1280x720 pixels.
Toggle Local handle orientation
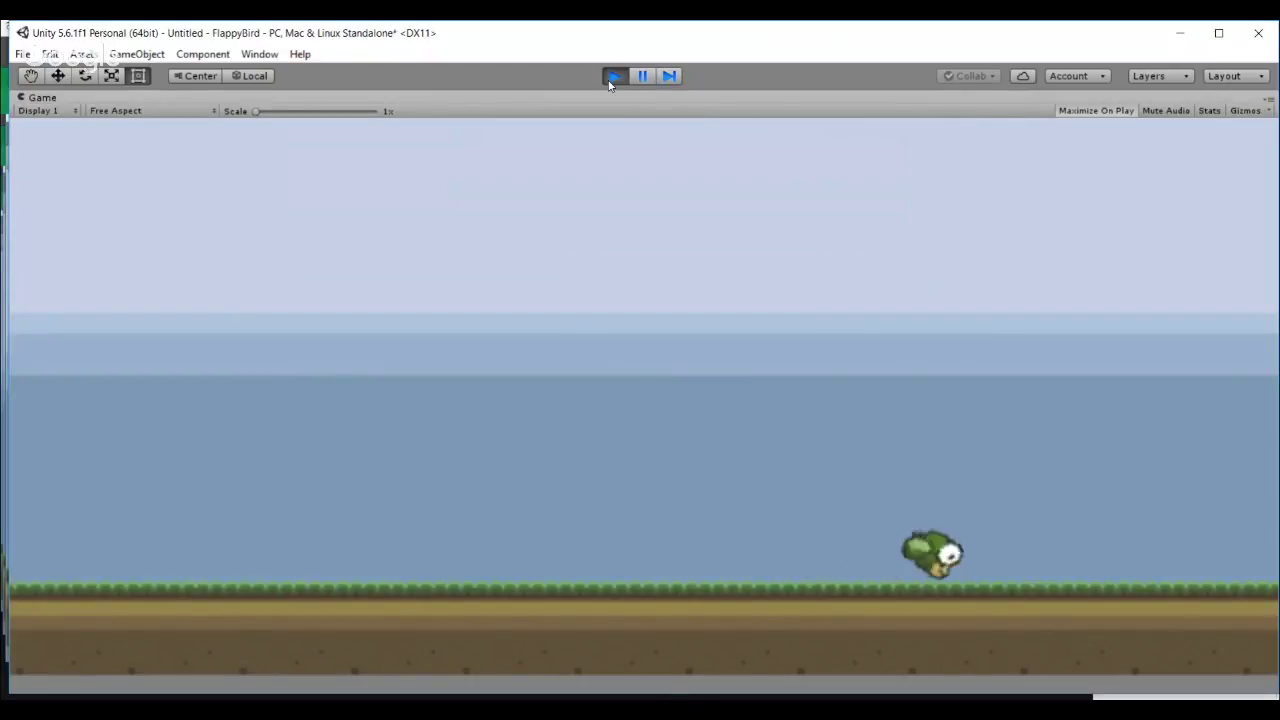pos(249,76)
